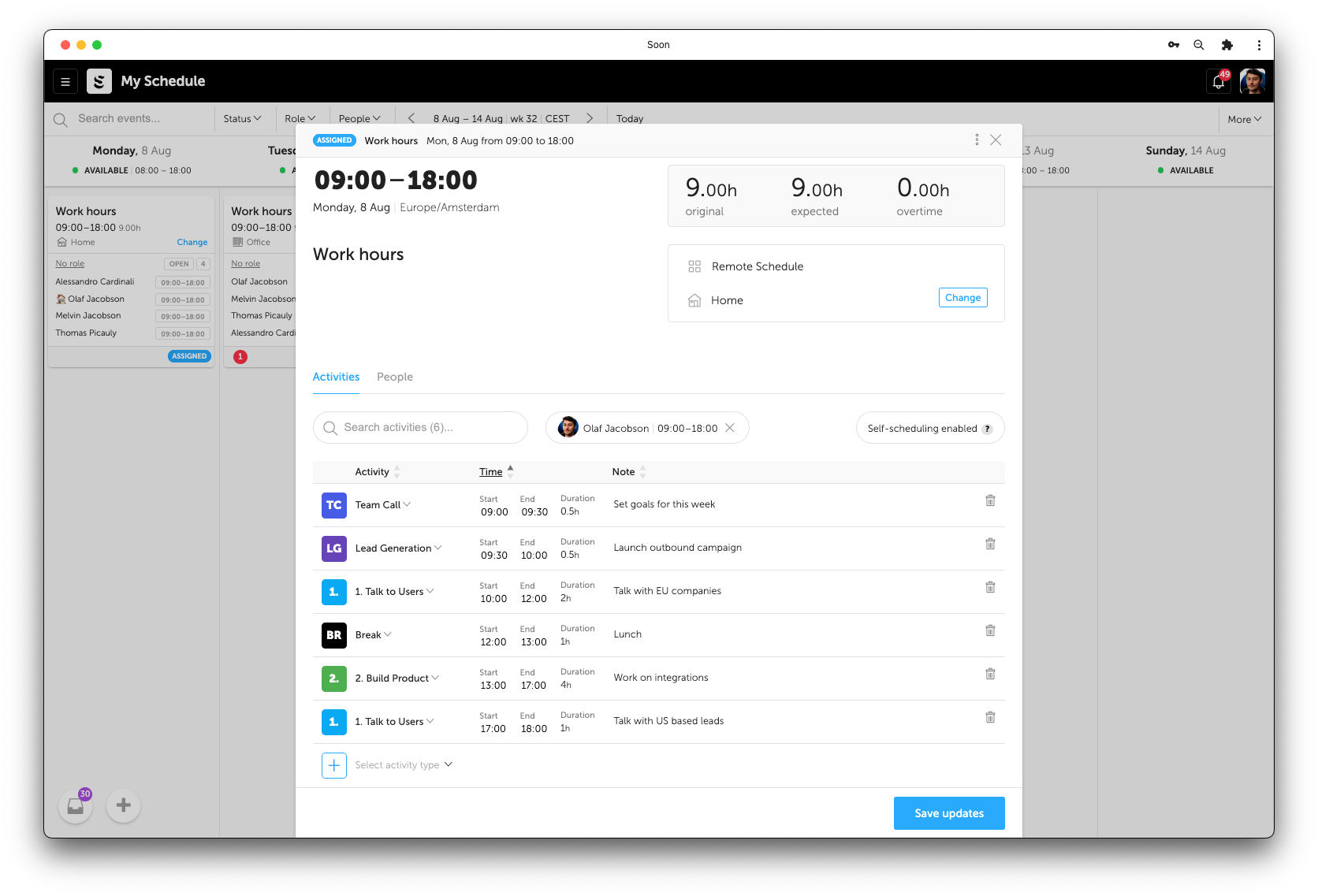Click Alessandro Cardinali row on Monday card

(x=132, y=282)
